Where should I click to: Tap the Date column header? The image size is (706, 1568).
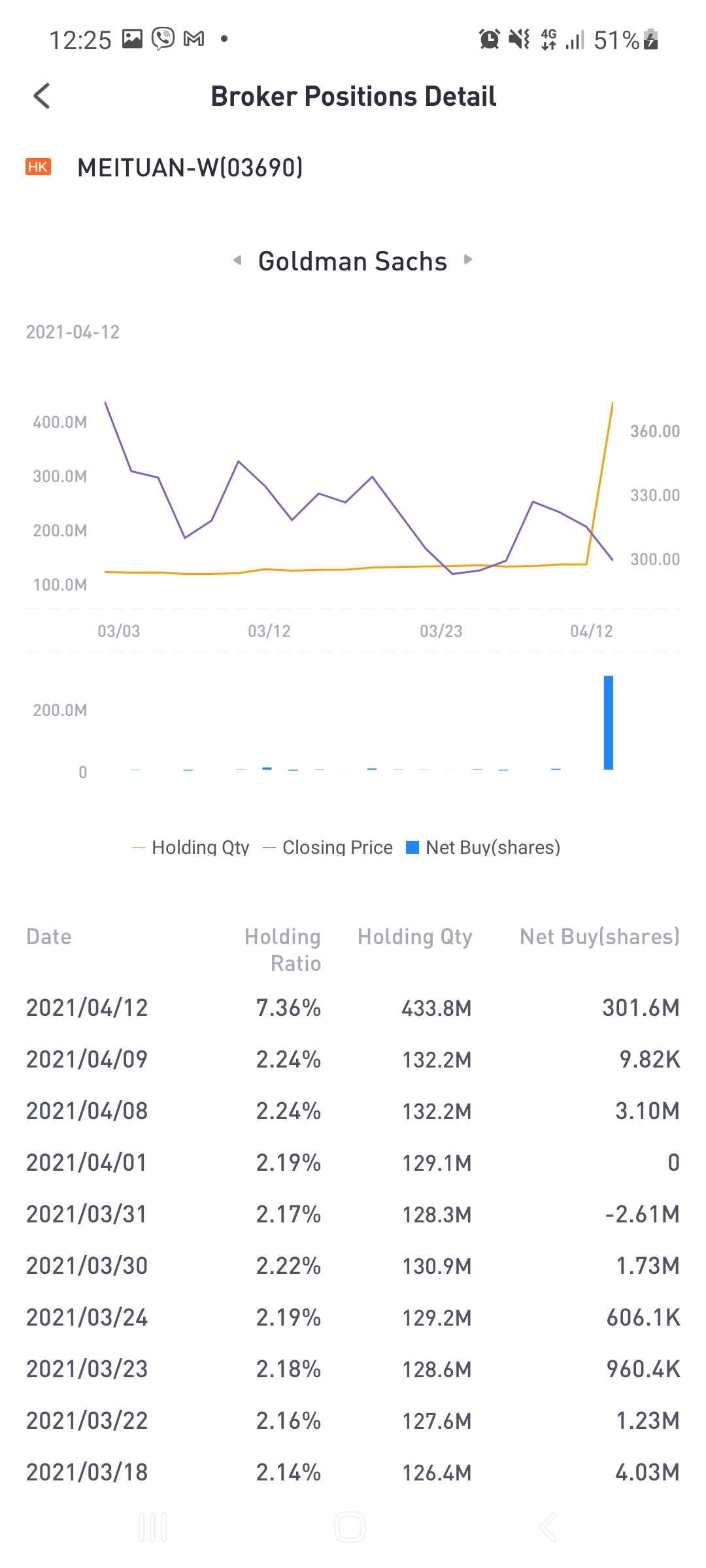49,936
